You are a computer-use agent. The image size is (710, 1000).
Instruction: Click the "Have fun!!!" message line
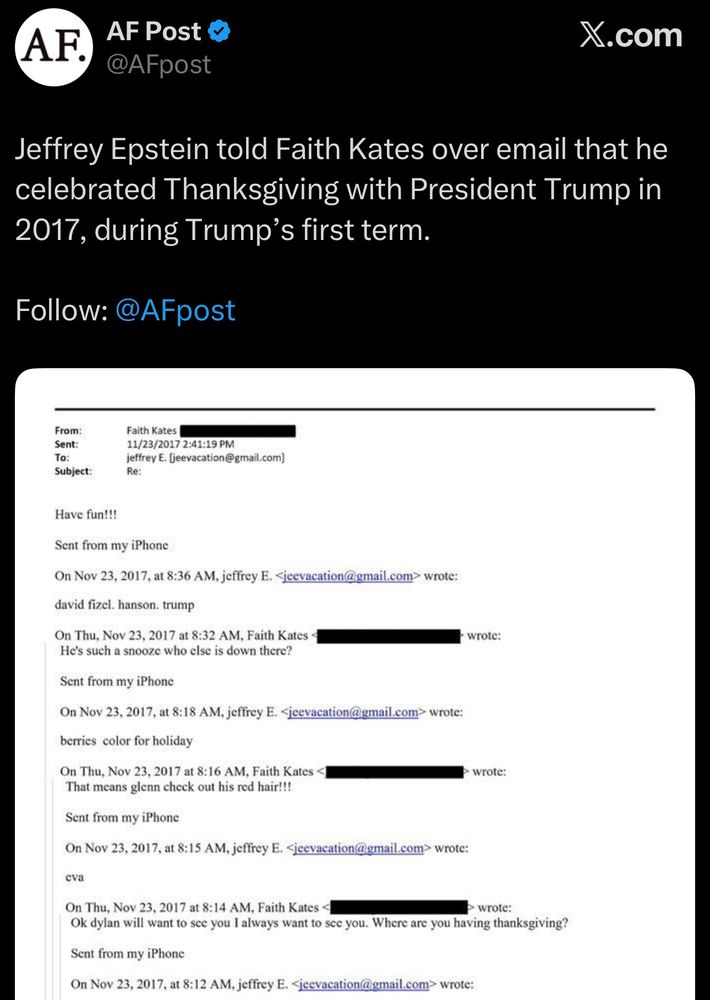point(89,515)
